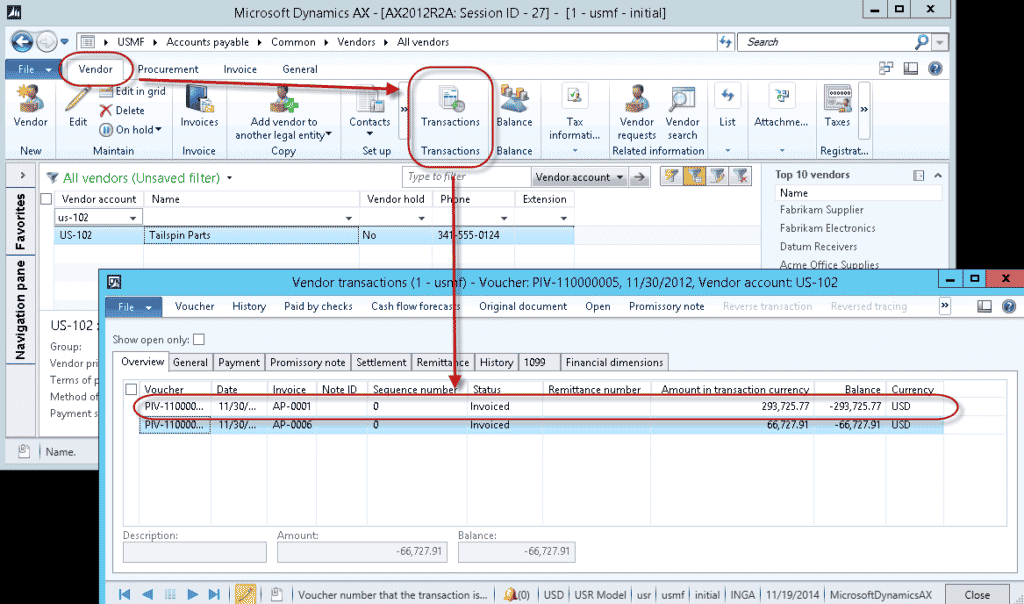The height and width of the screenshot is (604, 1024).
Task: Click the help icon in main window
Action: [x=935, y=69]
